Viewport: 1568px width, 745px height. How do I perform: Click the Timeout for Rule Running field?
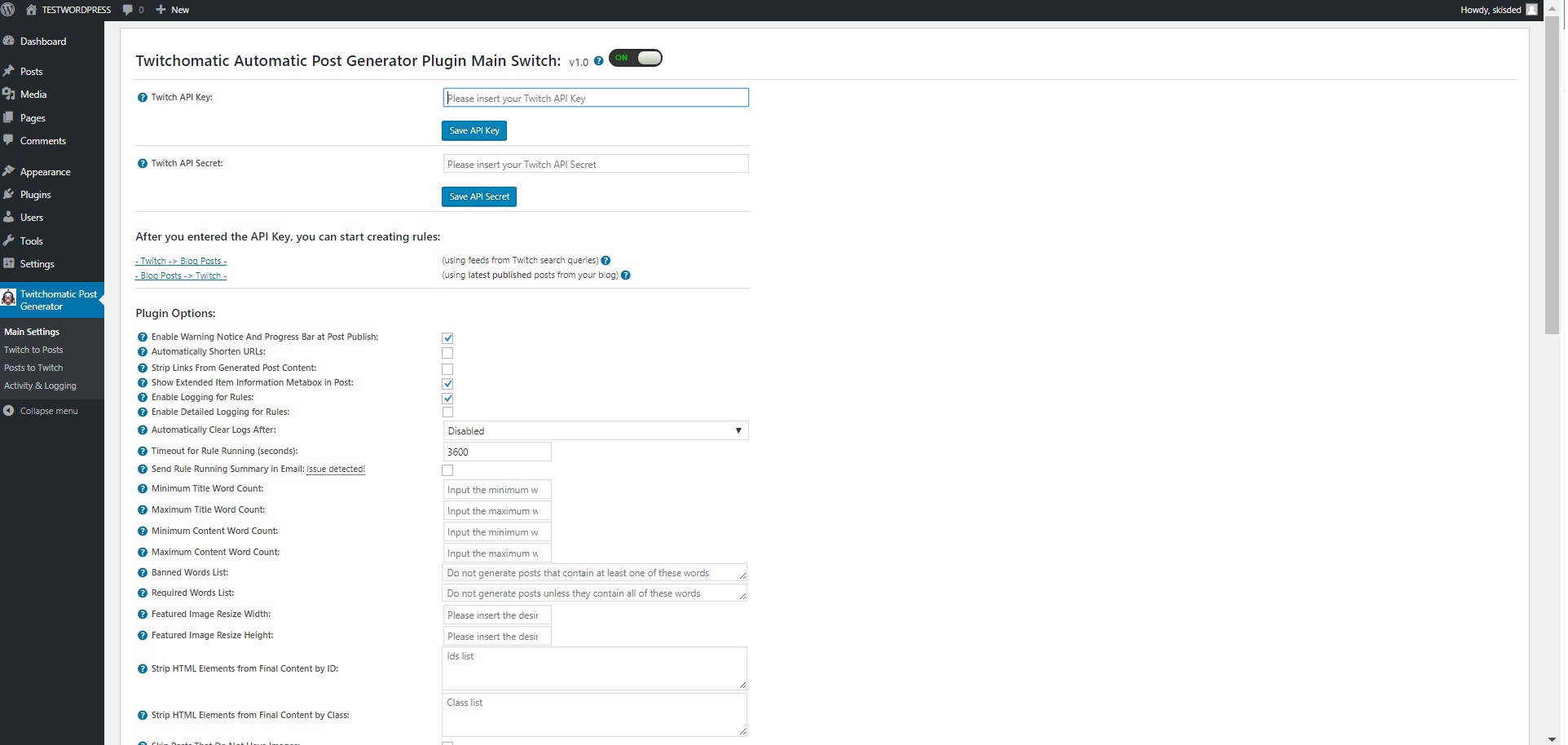click(497, 452)
